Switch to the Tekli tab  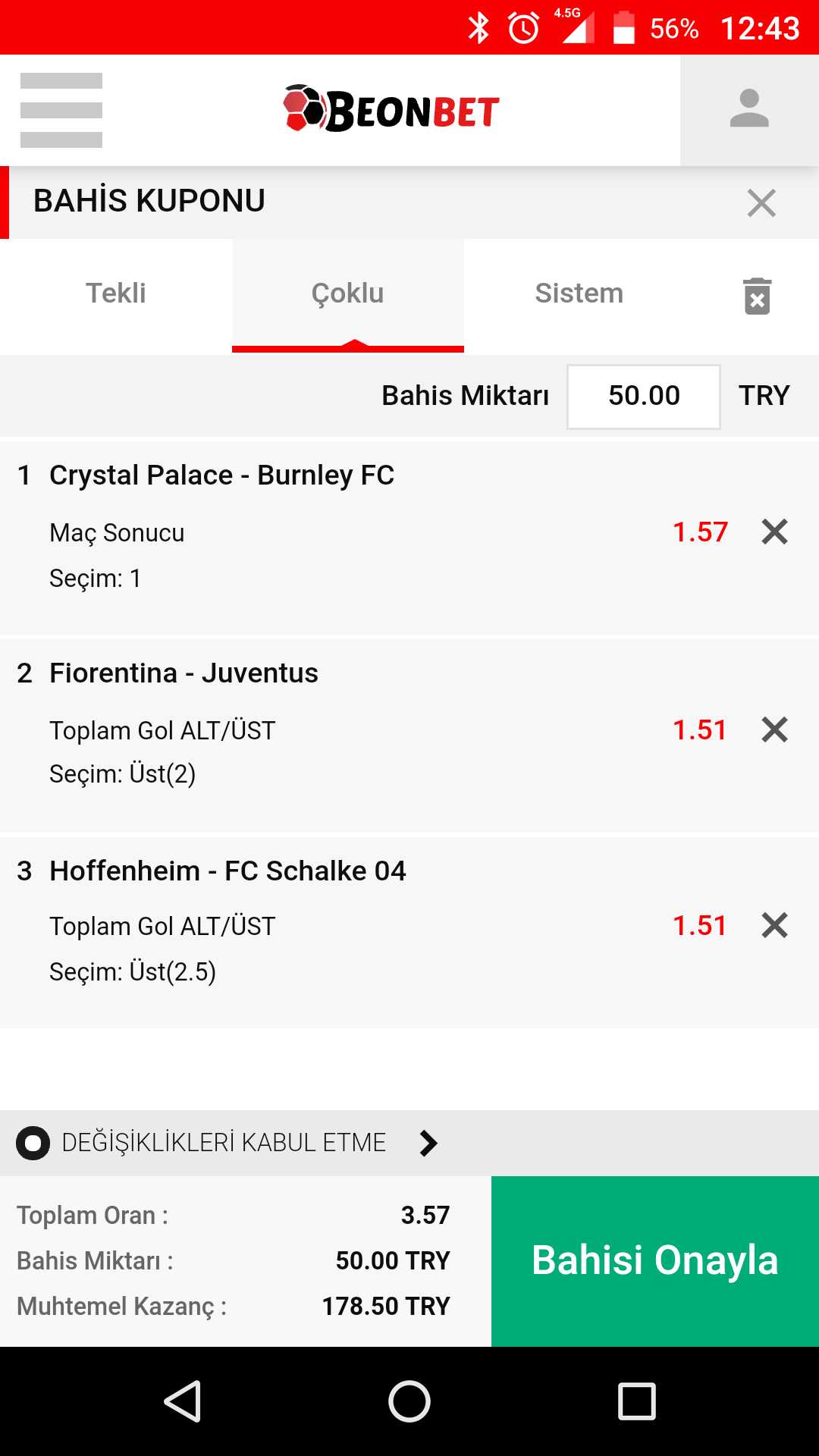coord(116,294)
